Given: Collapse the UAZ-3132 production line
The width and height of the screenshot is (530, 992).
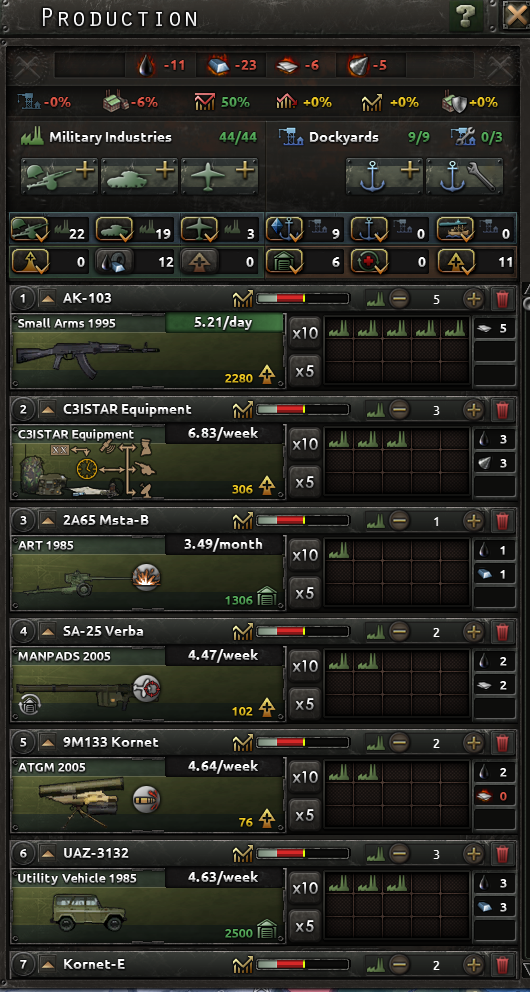Looking at the screenshot, I should point(48,853).
